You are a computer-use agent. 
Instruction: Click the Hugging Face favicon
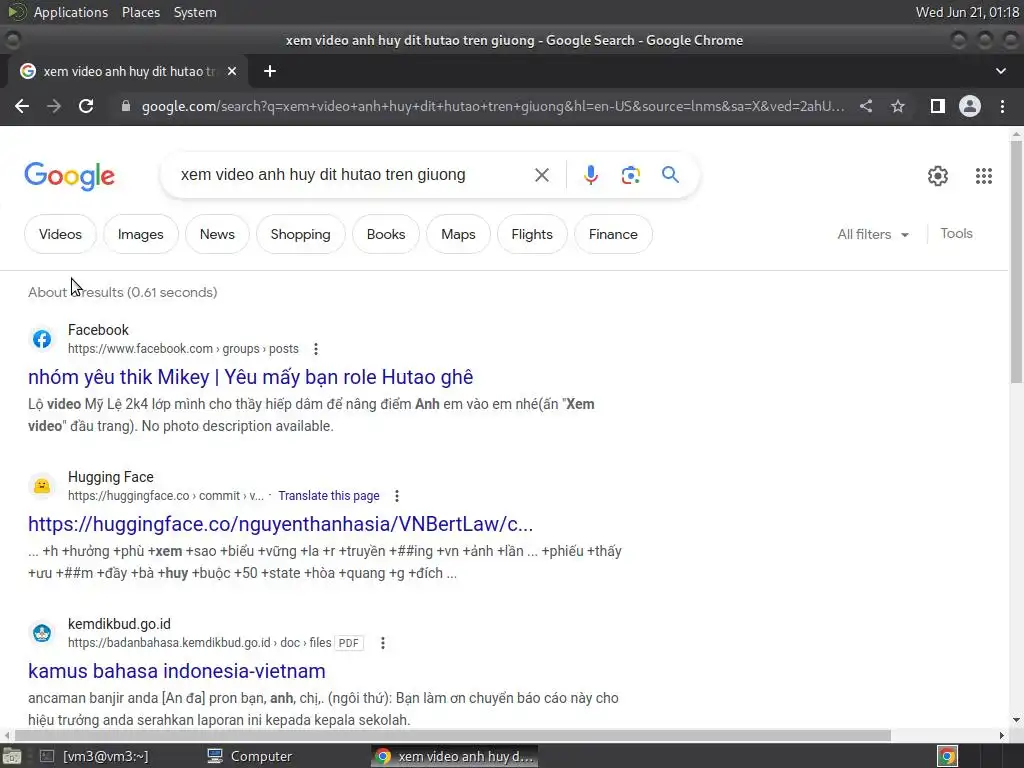click(x=42, y=486)
